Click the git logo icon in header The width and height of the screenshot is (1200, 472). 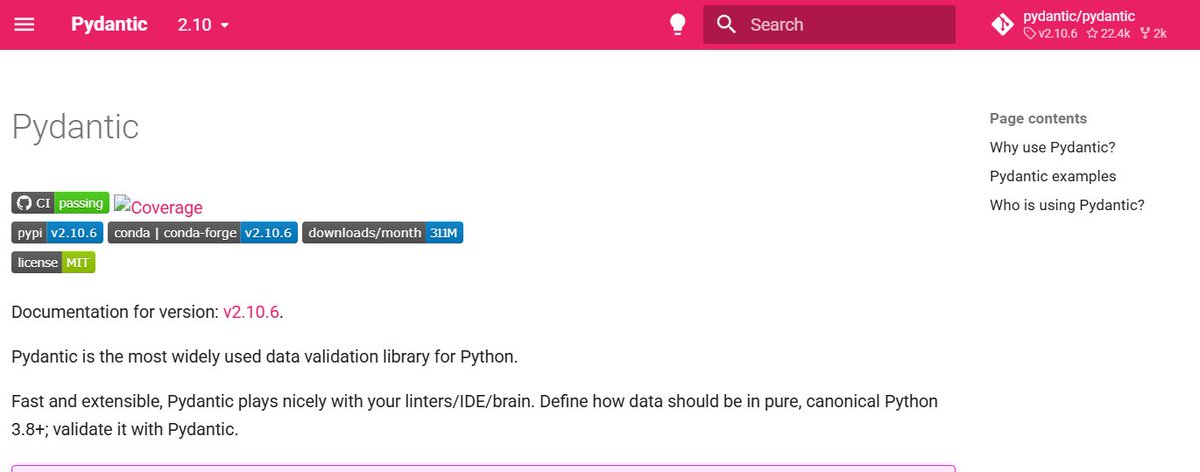click(1002, 24)
